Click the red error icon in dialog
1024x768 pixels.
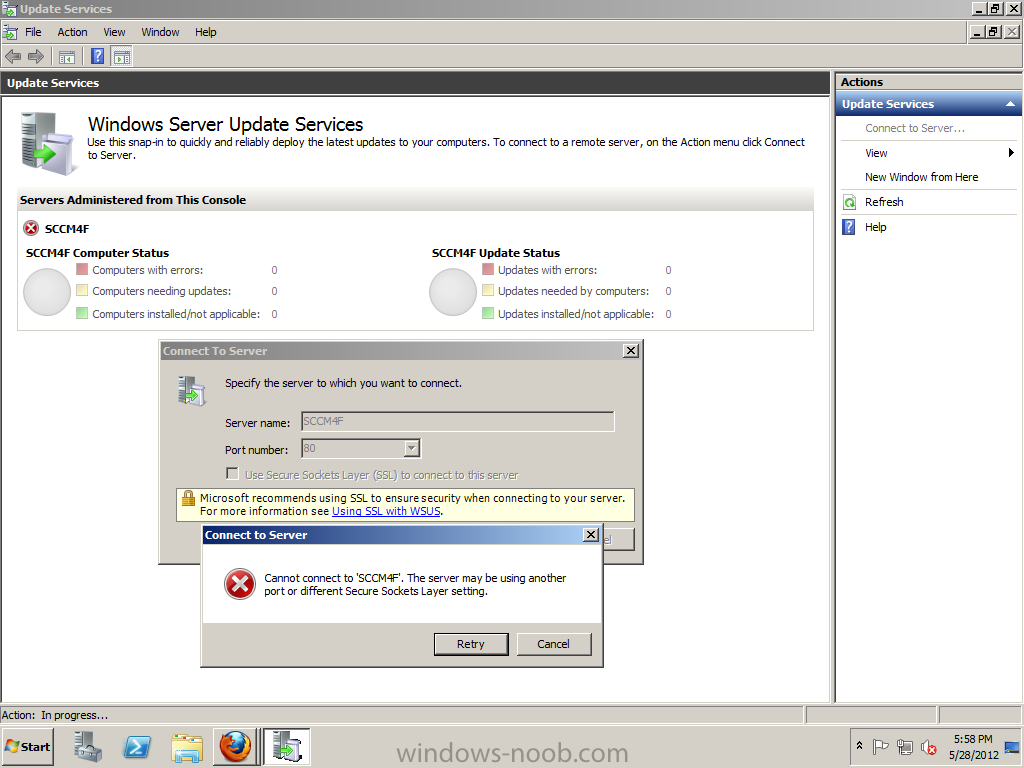pos(240,584)
